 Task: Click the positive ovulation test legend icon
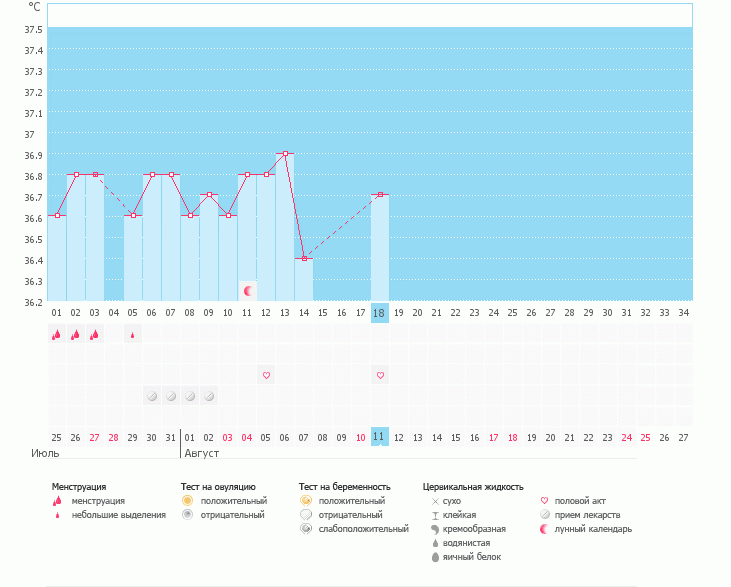click(x=187, y=500)
